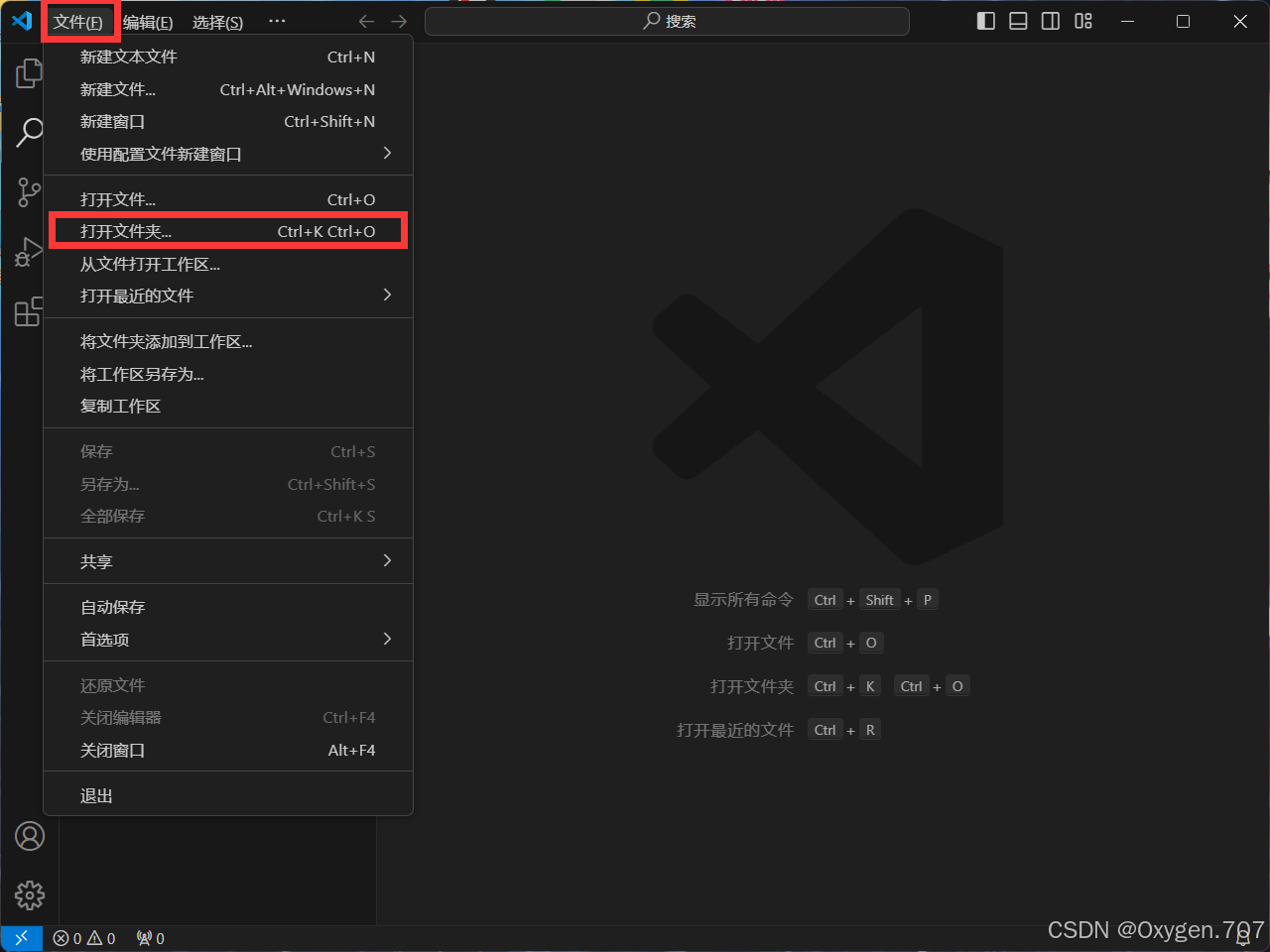Open the Explorer view in activity bar

coord(30,73)
